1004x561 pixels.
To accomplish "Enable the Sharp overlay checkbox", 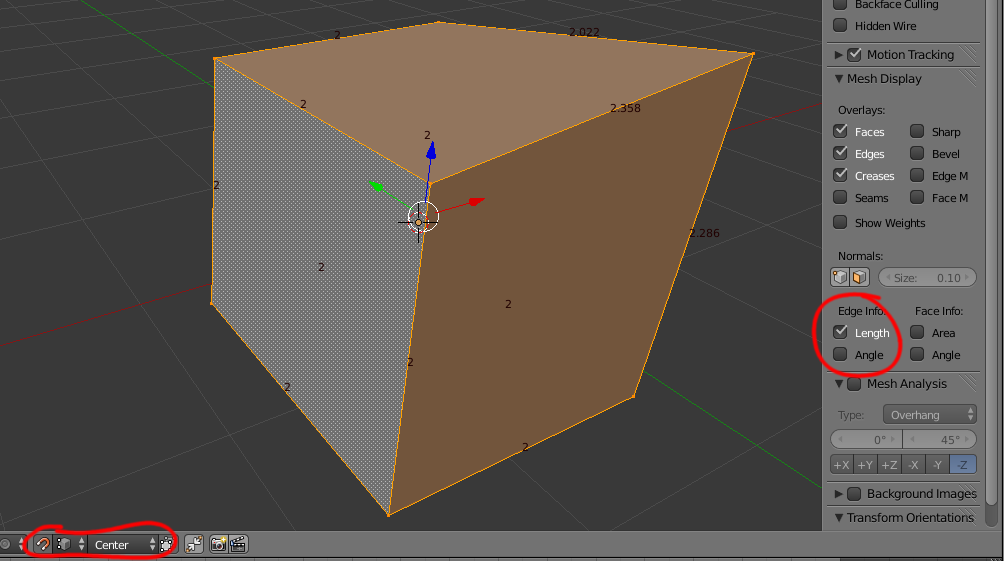I will (917, 131).
